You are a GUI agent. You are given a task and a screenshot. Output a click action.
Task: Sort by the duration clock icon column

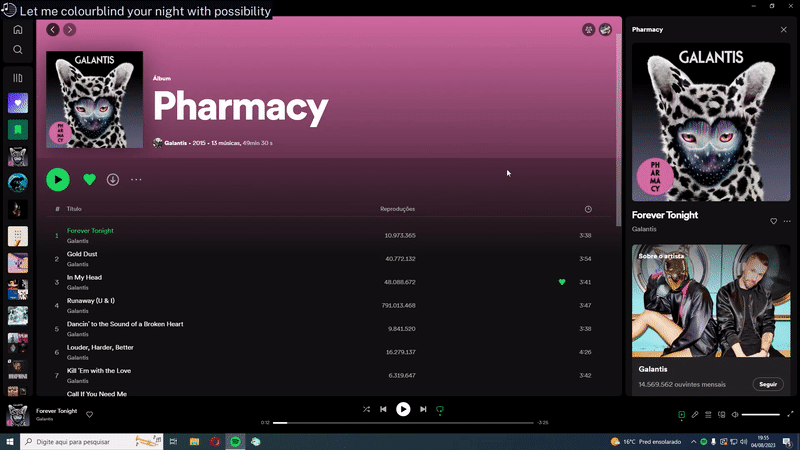(588, 209)
